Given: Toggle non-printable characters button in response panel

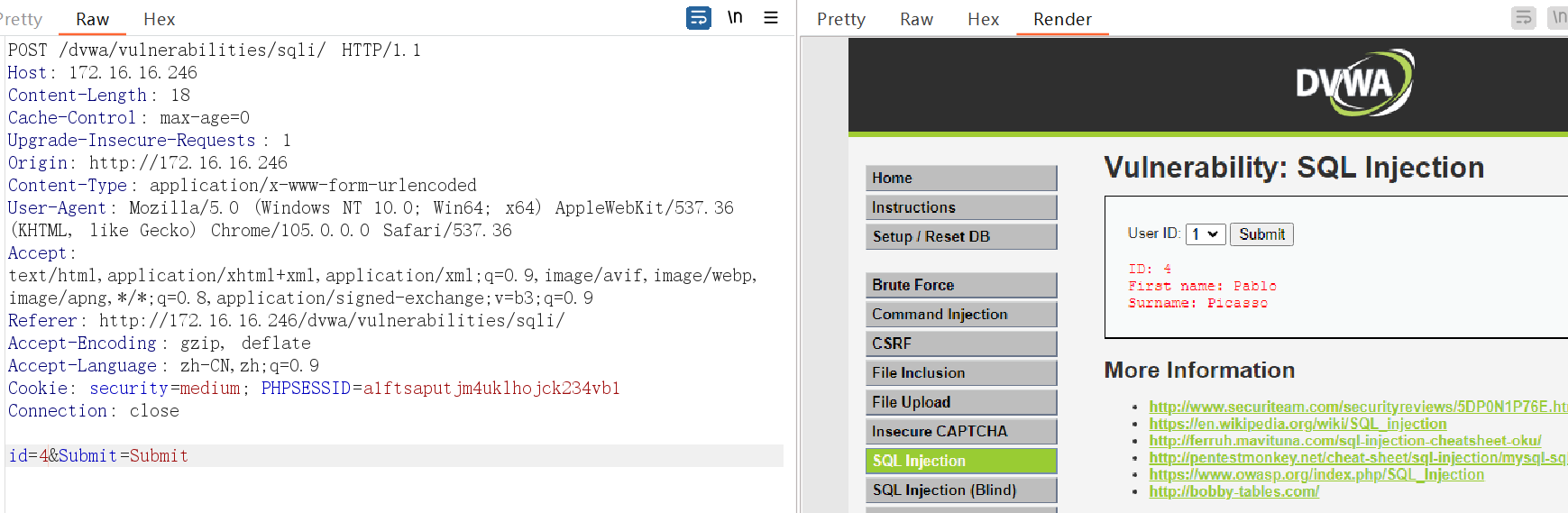Looking at the screenshot, I should 1558,18.
